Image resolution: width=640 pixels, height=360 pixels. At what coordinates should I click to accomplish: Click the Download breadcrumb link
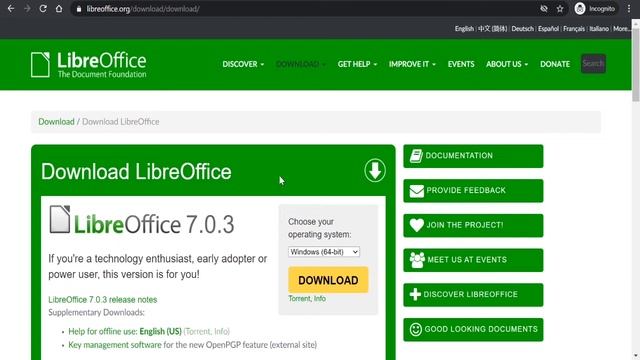tap(56, 122)
